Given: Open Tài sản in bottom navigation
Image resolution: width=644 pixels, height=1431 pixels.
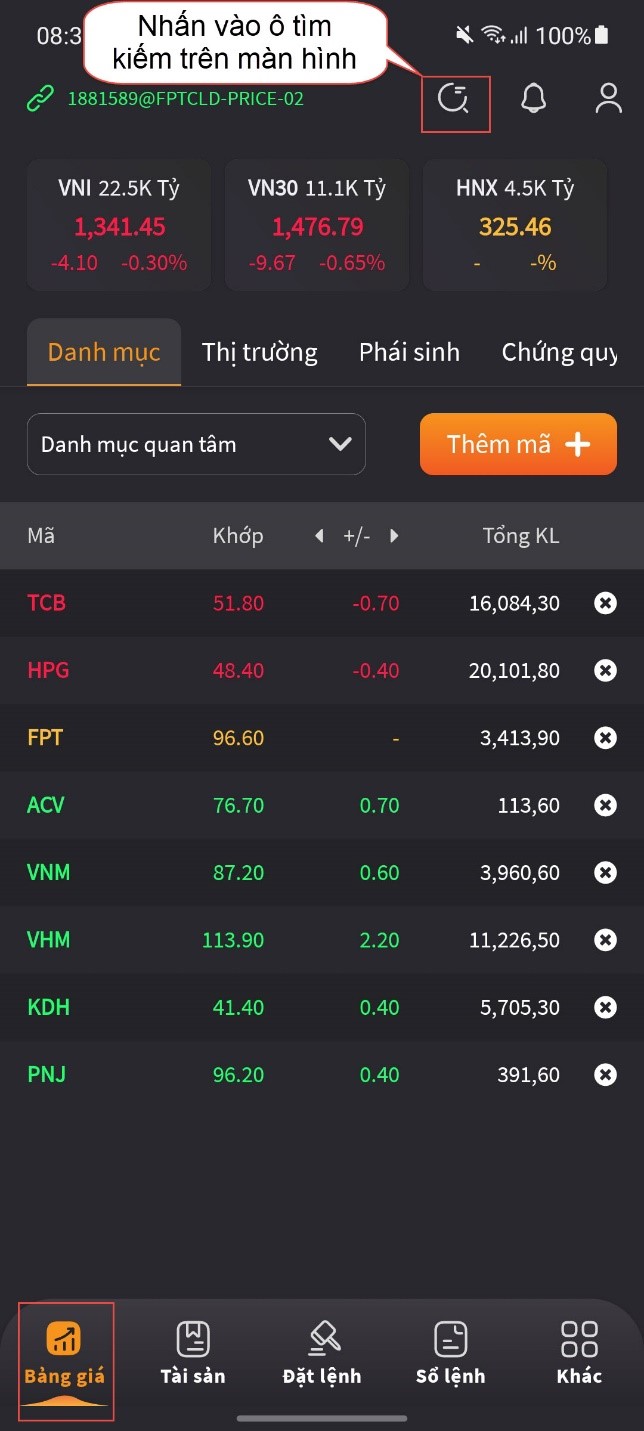Looking at the screenshot, I should (x=193, y=1353).
